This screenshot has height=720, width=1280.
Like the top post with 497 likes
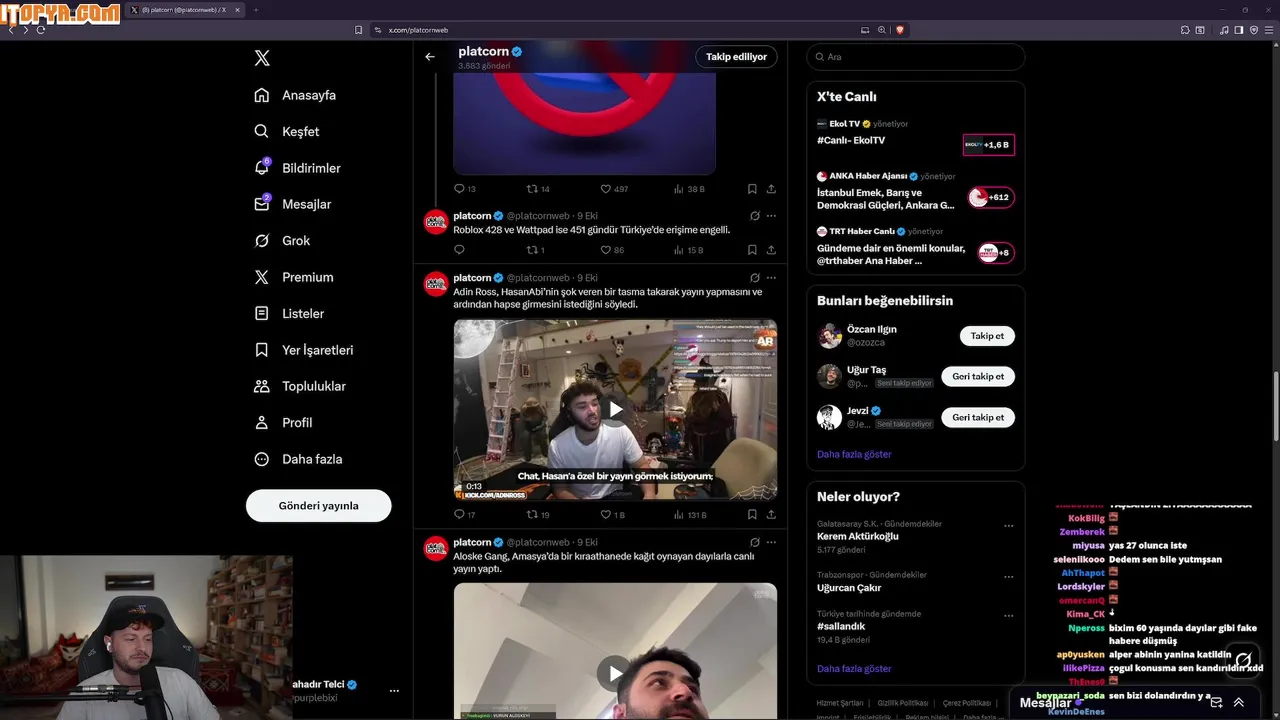(614, 189)
